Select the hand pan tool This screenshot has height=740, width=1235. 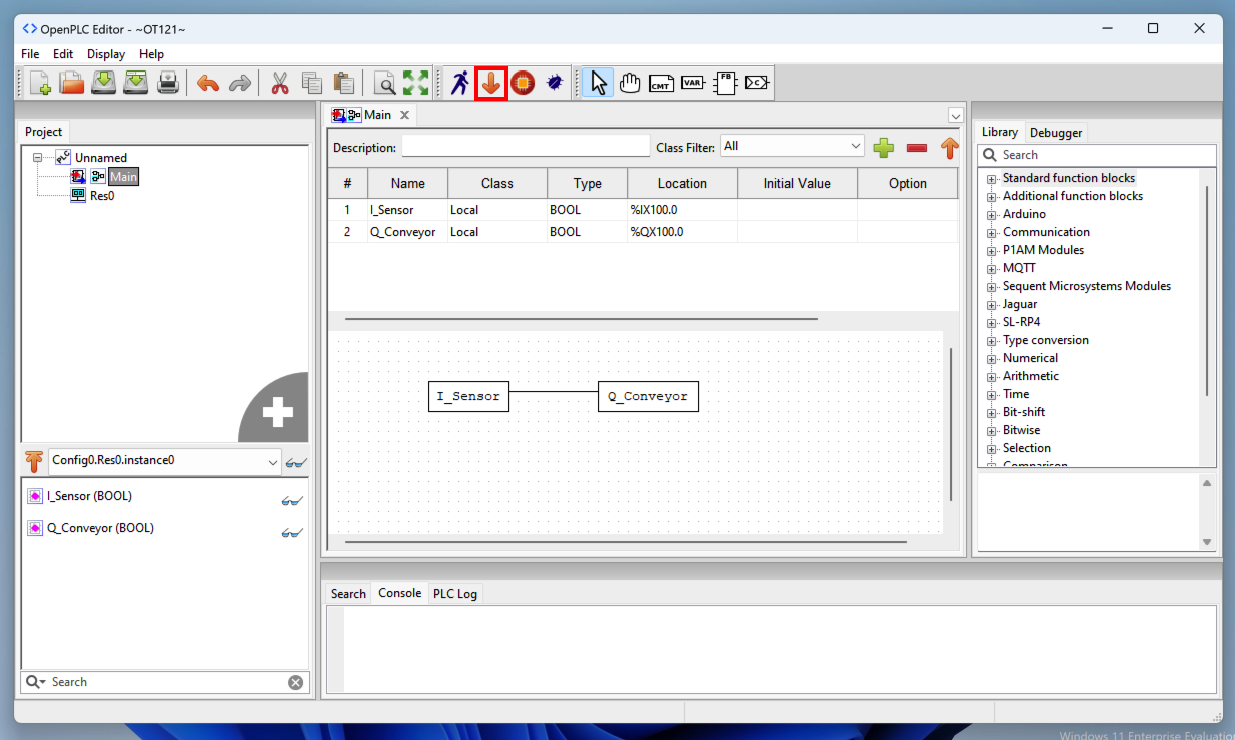pyautogui.click(x=629, y=83)
